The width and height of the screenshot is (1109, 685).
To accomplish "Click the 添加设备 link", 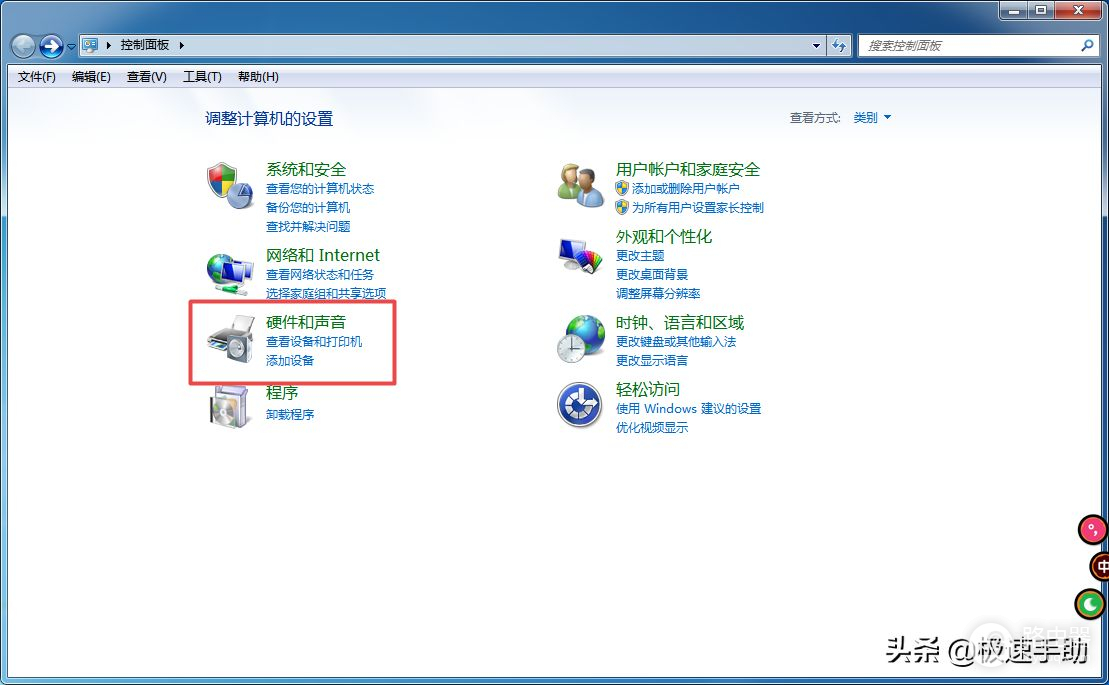I will point(289,361).
